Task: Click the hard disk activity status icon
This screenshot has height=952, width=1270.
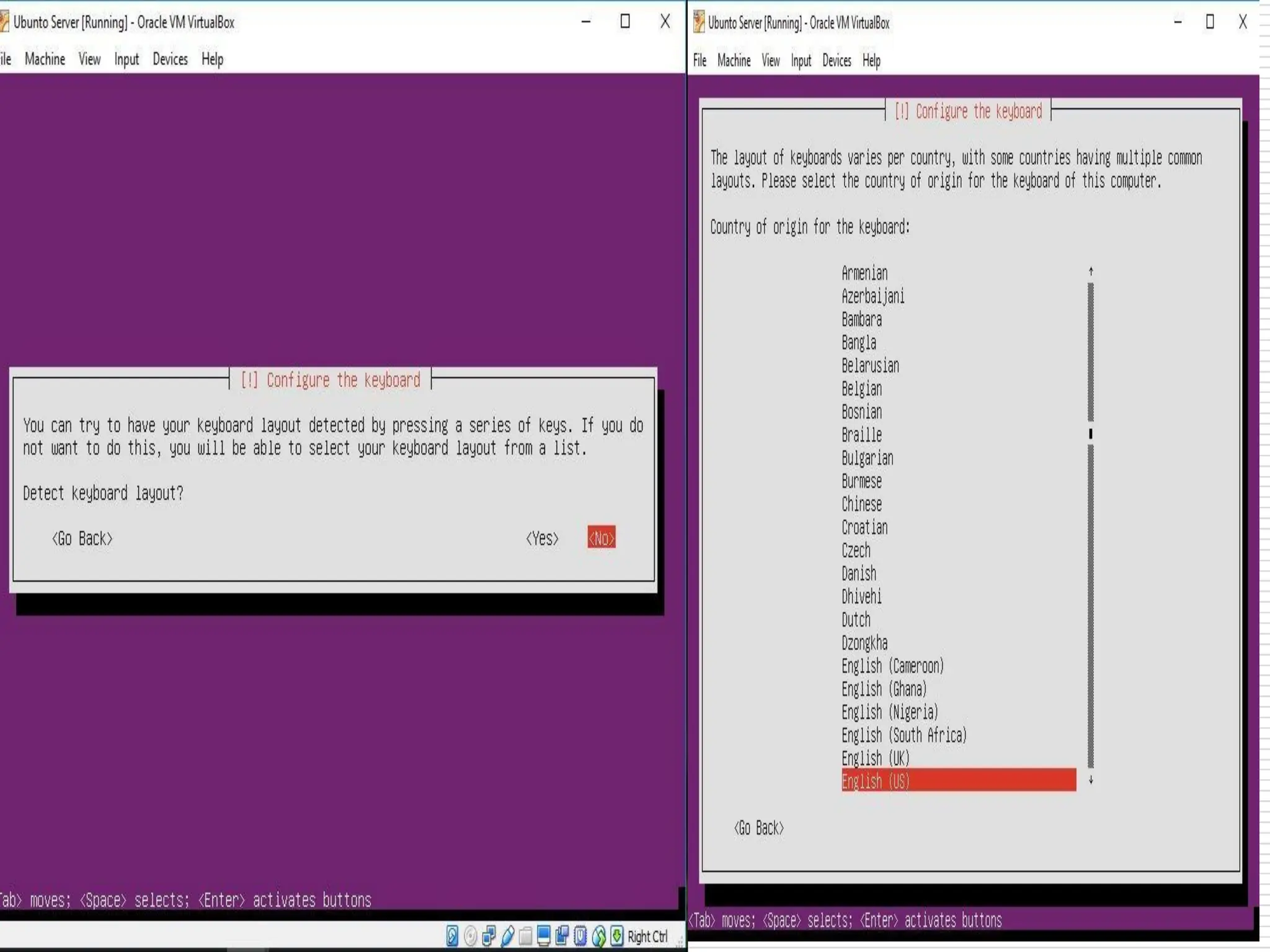Action: [x=452, y=936]
